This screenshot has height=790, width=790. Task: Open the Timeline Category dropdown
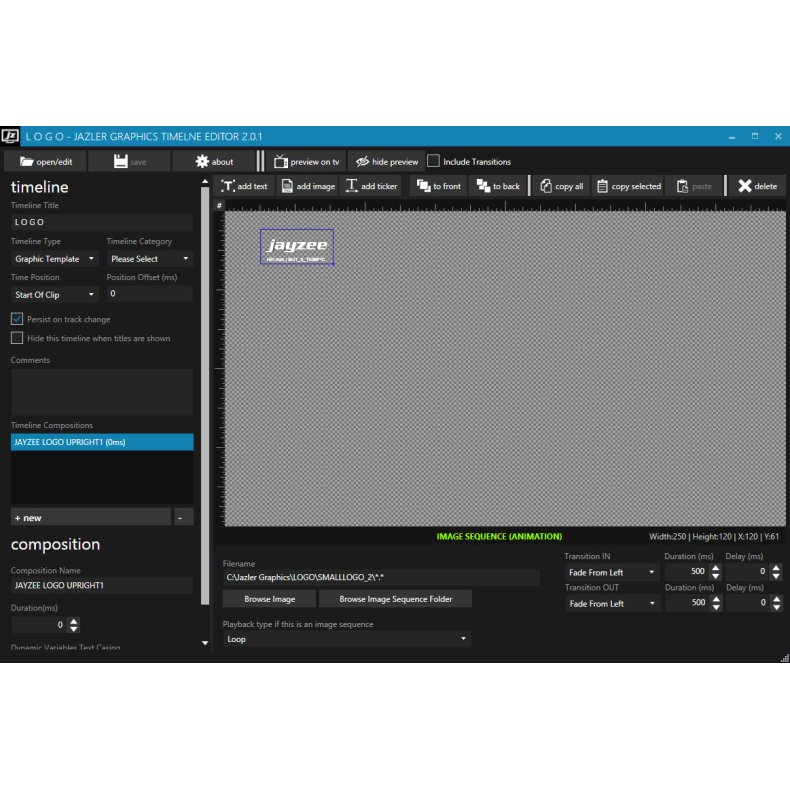point(150,258)
